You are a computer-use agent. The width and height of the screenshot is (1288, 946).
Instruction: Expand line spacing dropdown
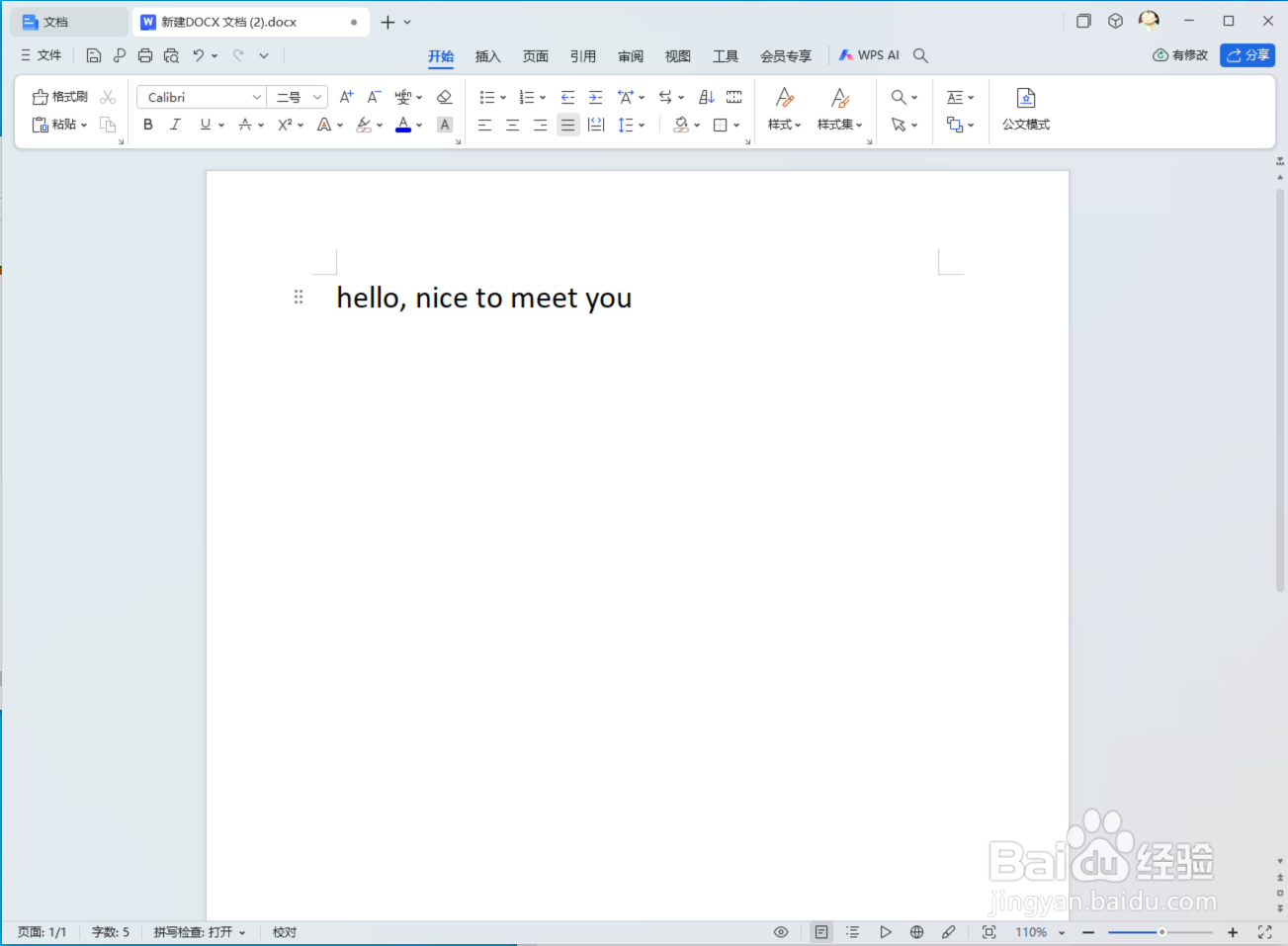click(x=642, y=126)
